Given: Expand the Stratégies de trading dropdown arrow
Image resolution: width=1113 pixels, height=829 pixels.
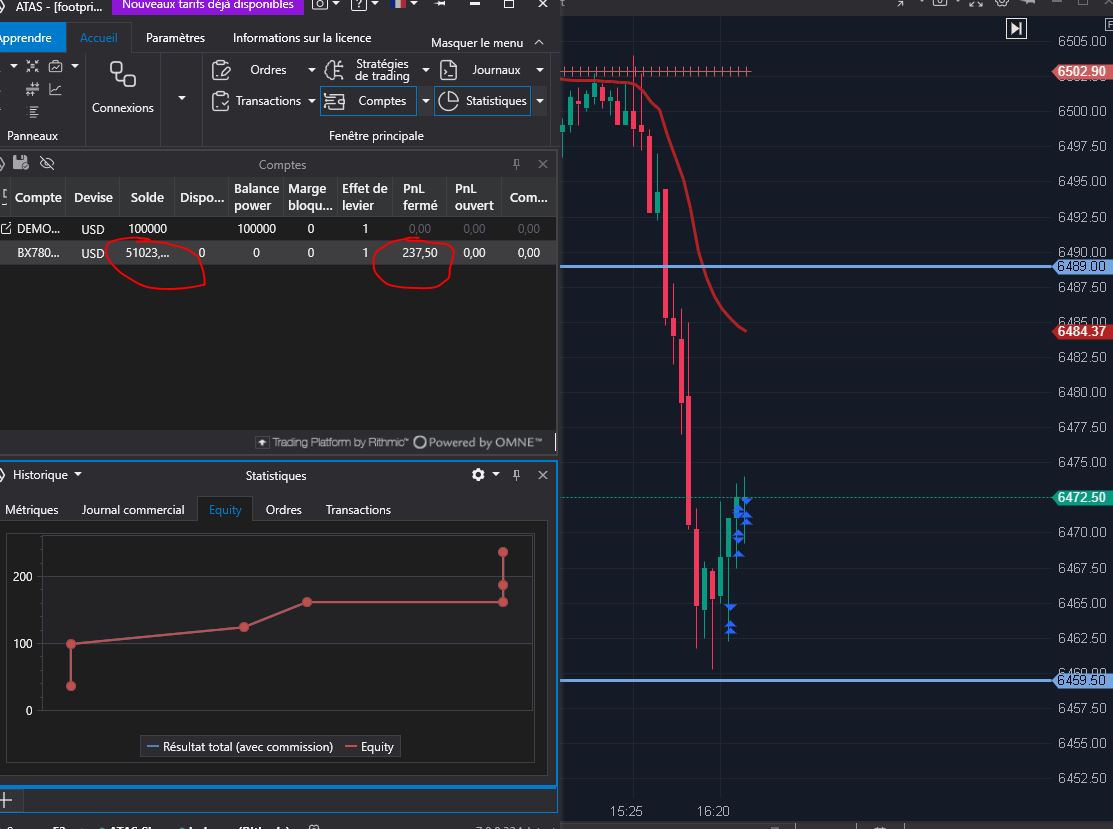Looking at the screenshot, I should click(x=426, y=70).
